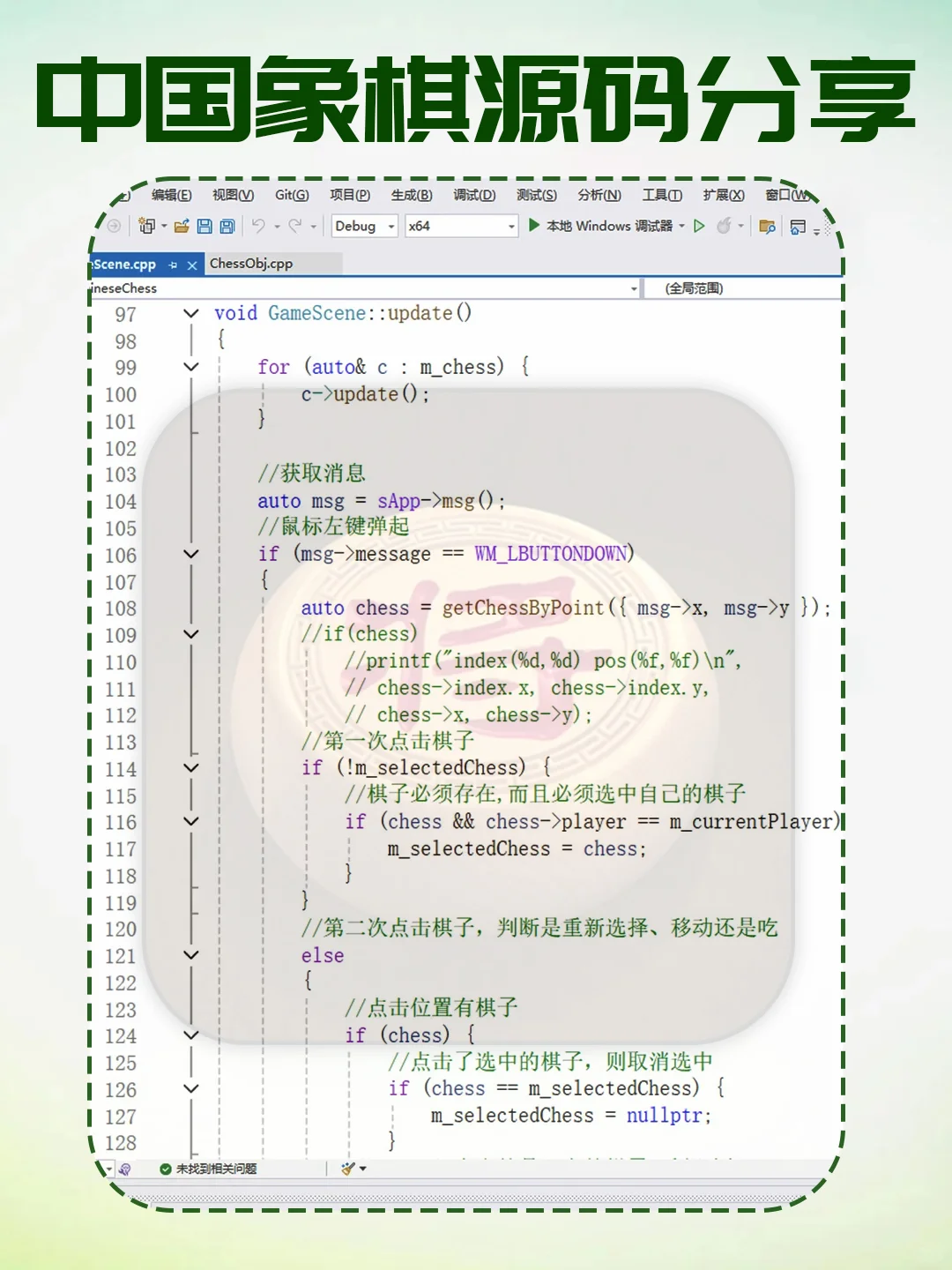Click getChessByPoint in line 108
The height and width of the screenshot is (1270, 952).
(524, 608)
